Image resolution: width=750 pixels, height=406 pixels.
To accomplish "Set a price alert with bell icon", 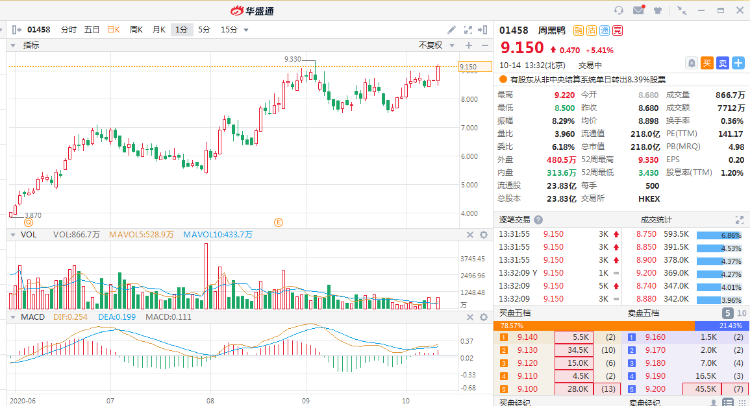I will coord(692,62).
